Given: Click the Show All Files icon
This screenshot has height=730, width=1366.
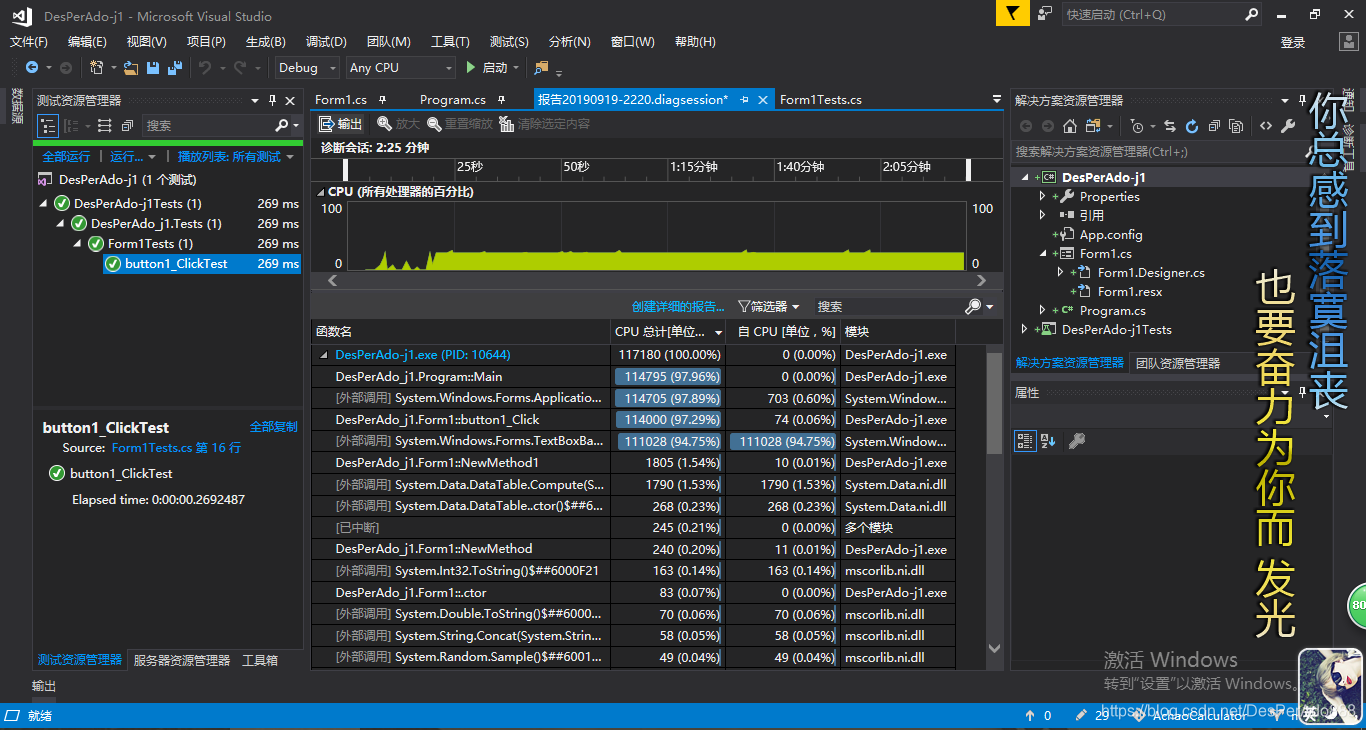Looking at the screenshot, I should coord(1236,126).
